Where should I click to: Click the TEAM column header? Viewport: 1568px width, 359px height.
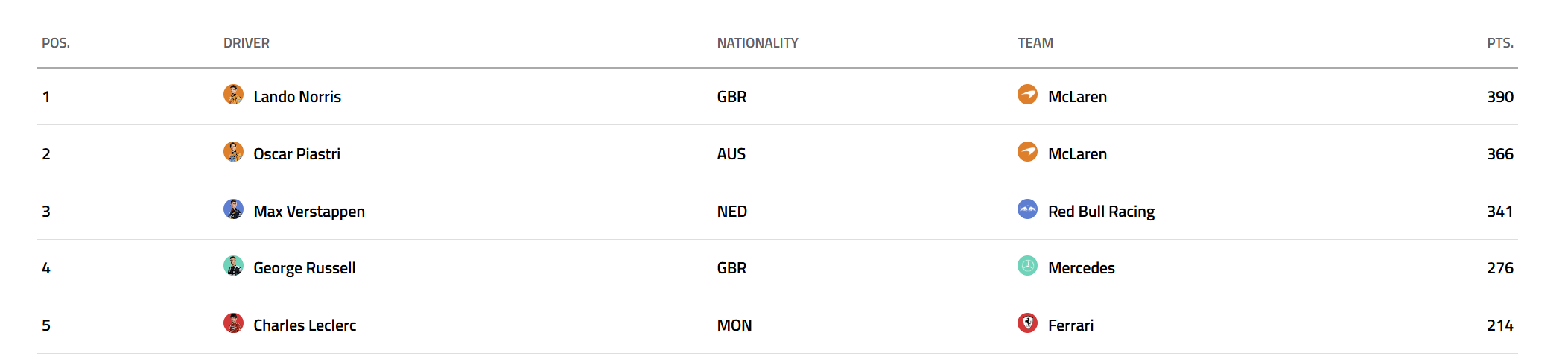1035,43
